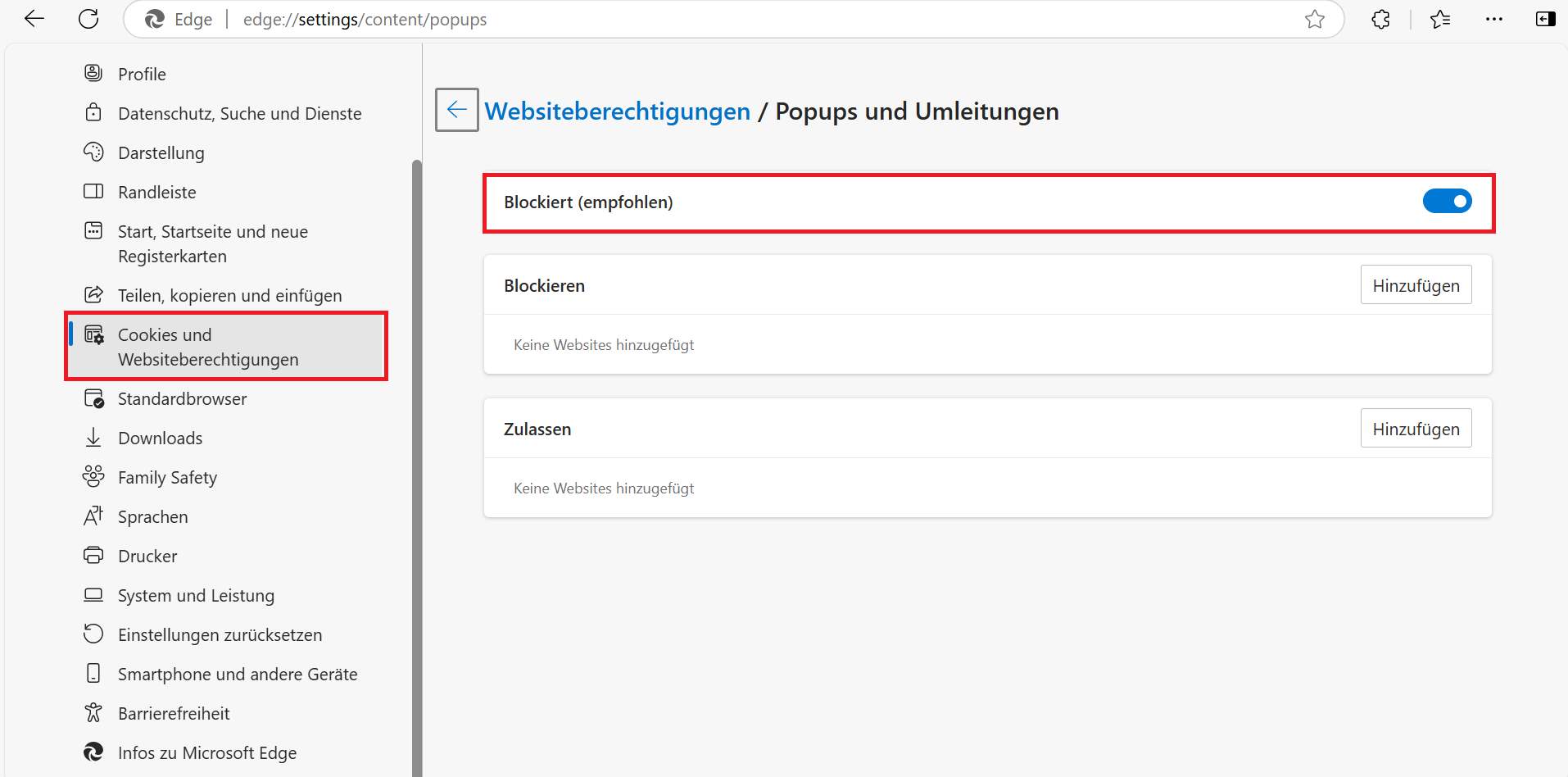This screenshot has height=777, width=1568.
Task: Open the Websiteberechtigungen breadcrumb link
Action: tap(617, 111)
